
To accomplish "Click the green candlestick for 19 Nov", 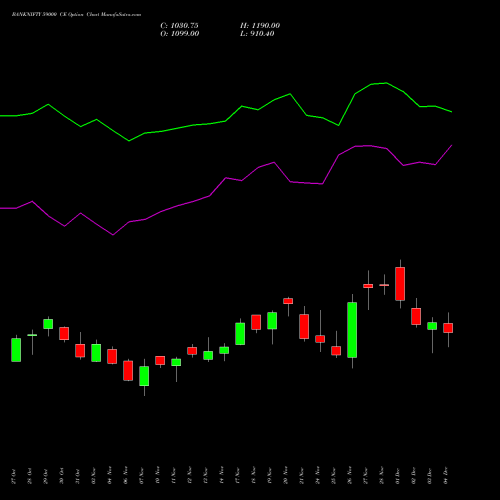I will click(x=272, y=321).
